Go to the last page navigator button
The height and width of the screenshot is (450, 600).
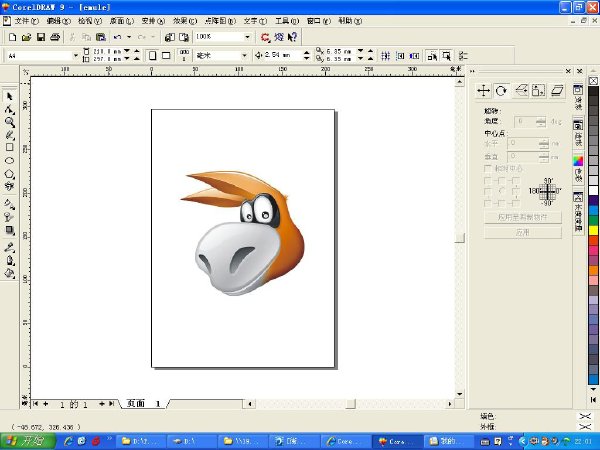tap(111, 404)
